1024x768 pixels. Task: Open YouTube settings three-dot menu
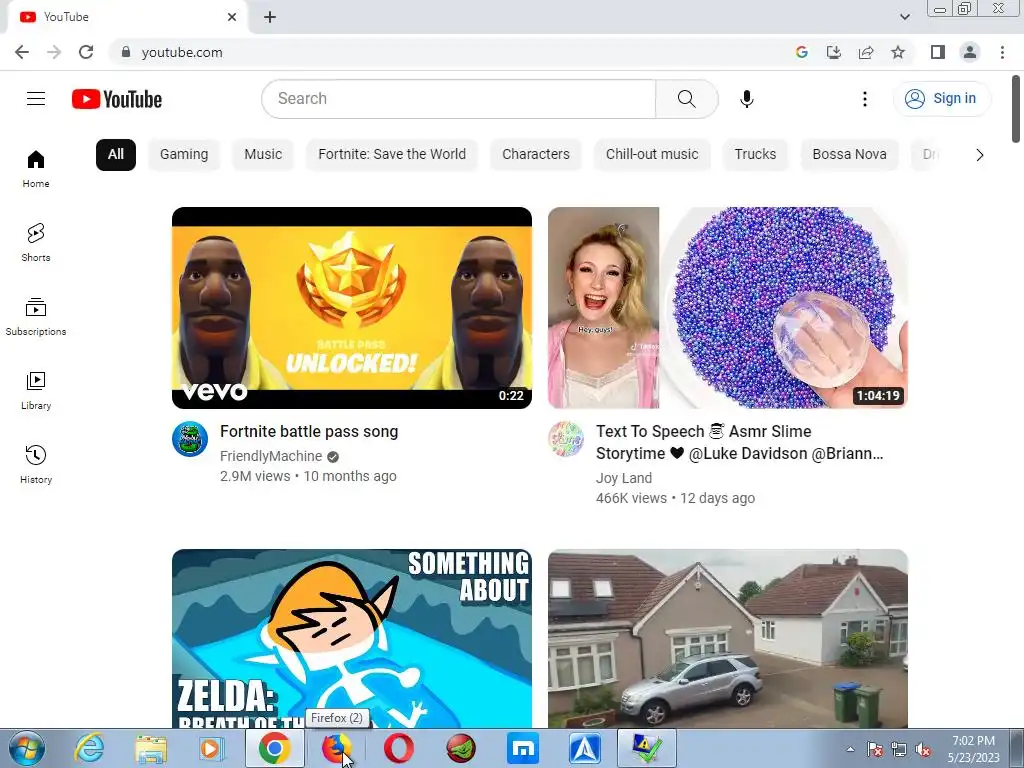865,99
